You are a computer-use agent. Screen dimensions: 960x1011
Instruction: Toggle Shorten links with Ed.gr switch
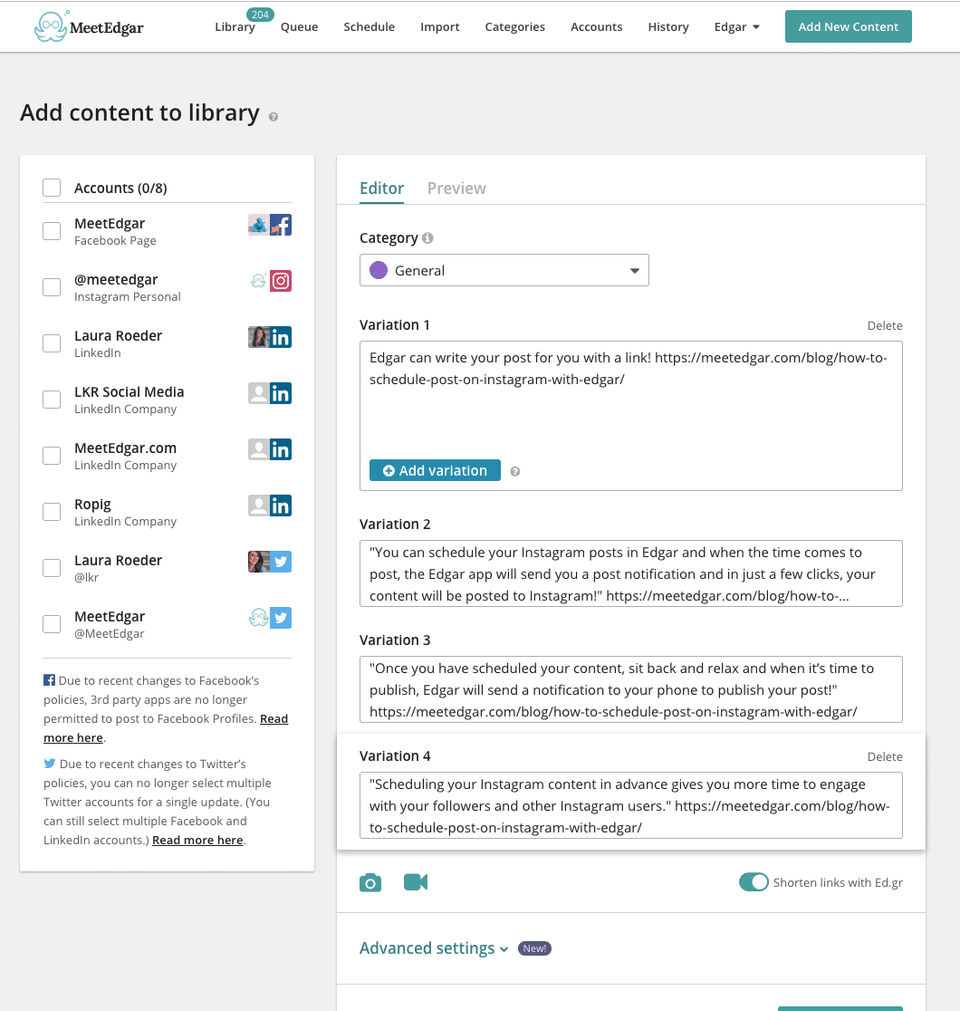click(x=754, y=882)
